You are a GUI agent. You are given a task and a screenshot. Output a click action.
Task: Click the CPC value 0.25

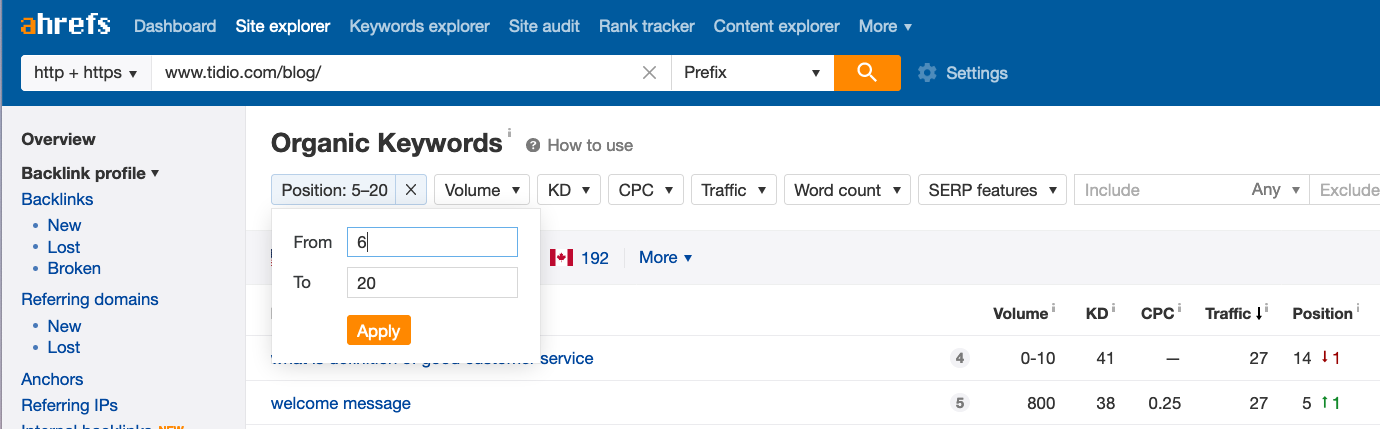click(1165, 404)
